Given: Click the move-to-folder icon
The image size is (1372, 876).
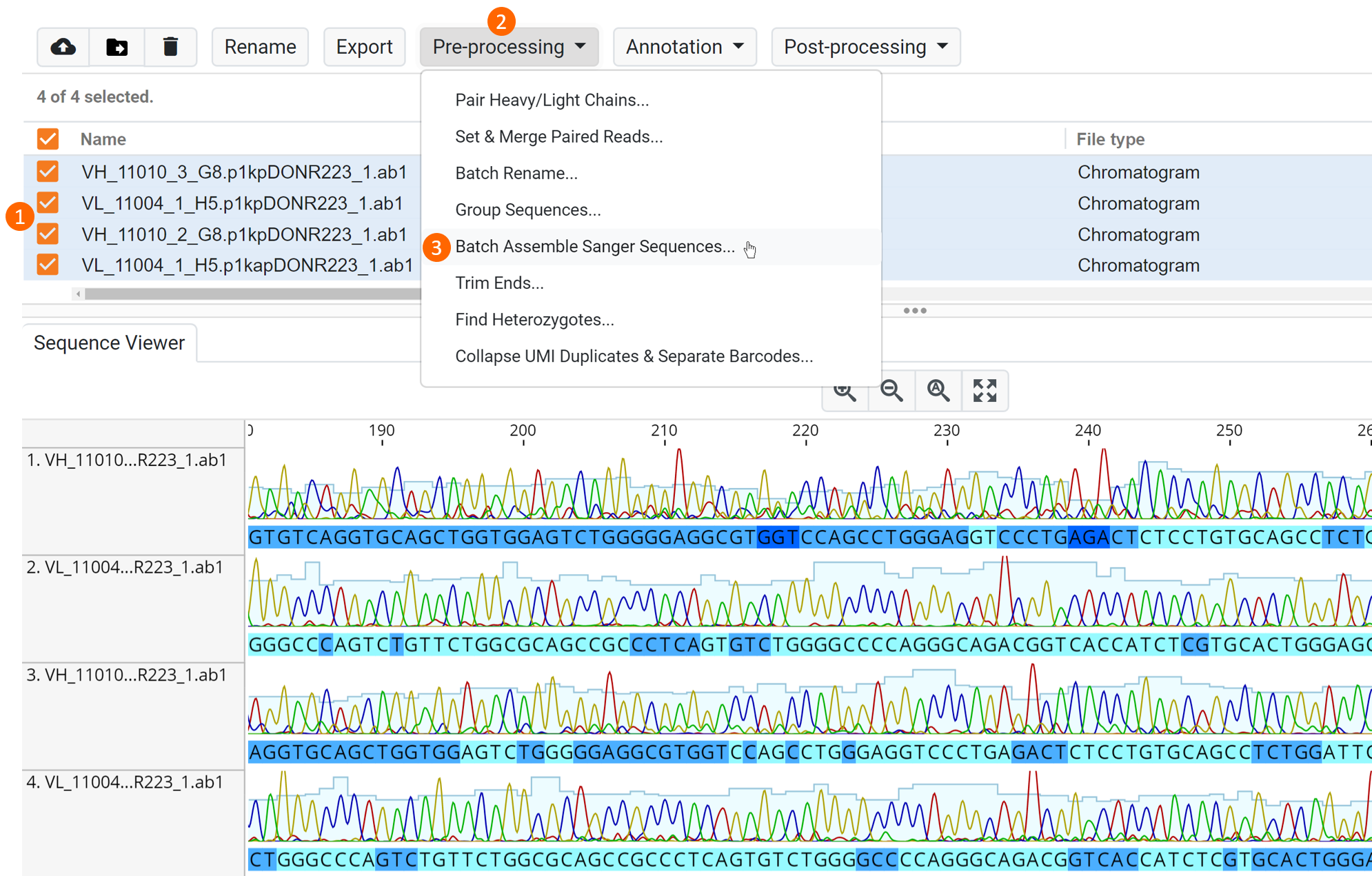Looking at the screenshot, I should (x=117, y=47).
